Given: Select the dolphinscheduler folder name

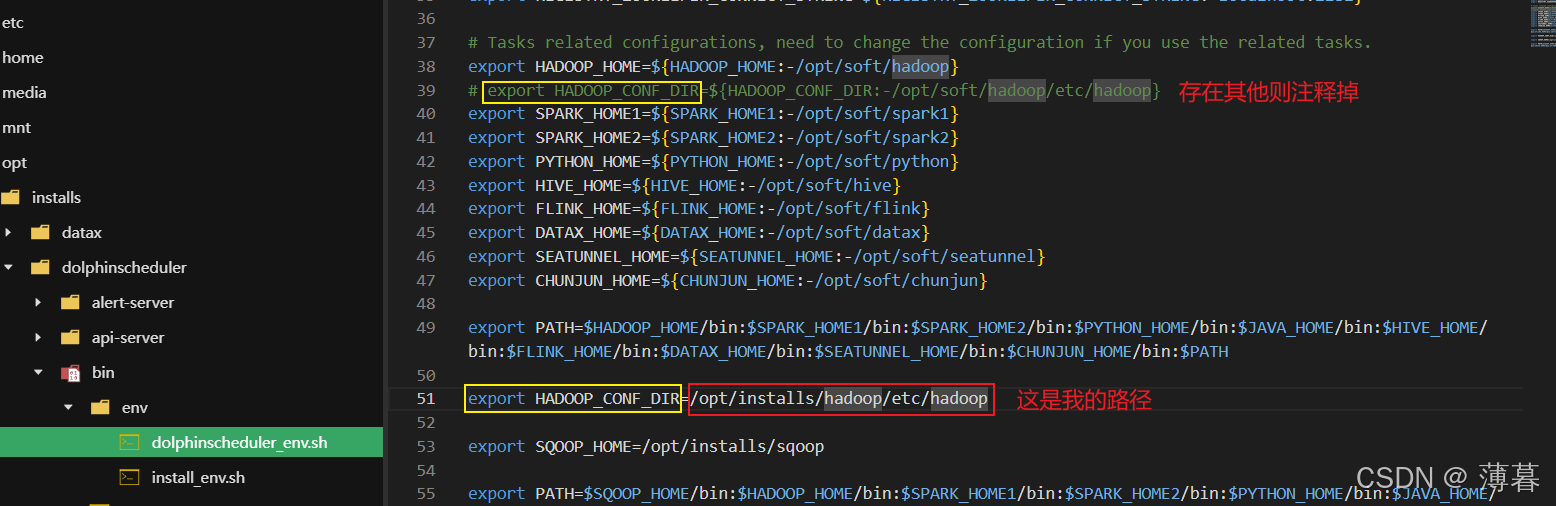Looking at the screenshot, I should click(x=124, y=267).
